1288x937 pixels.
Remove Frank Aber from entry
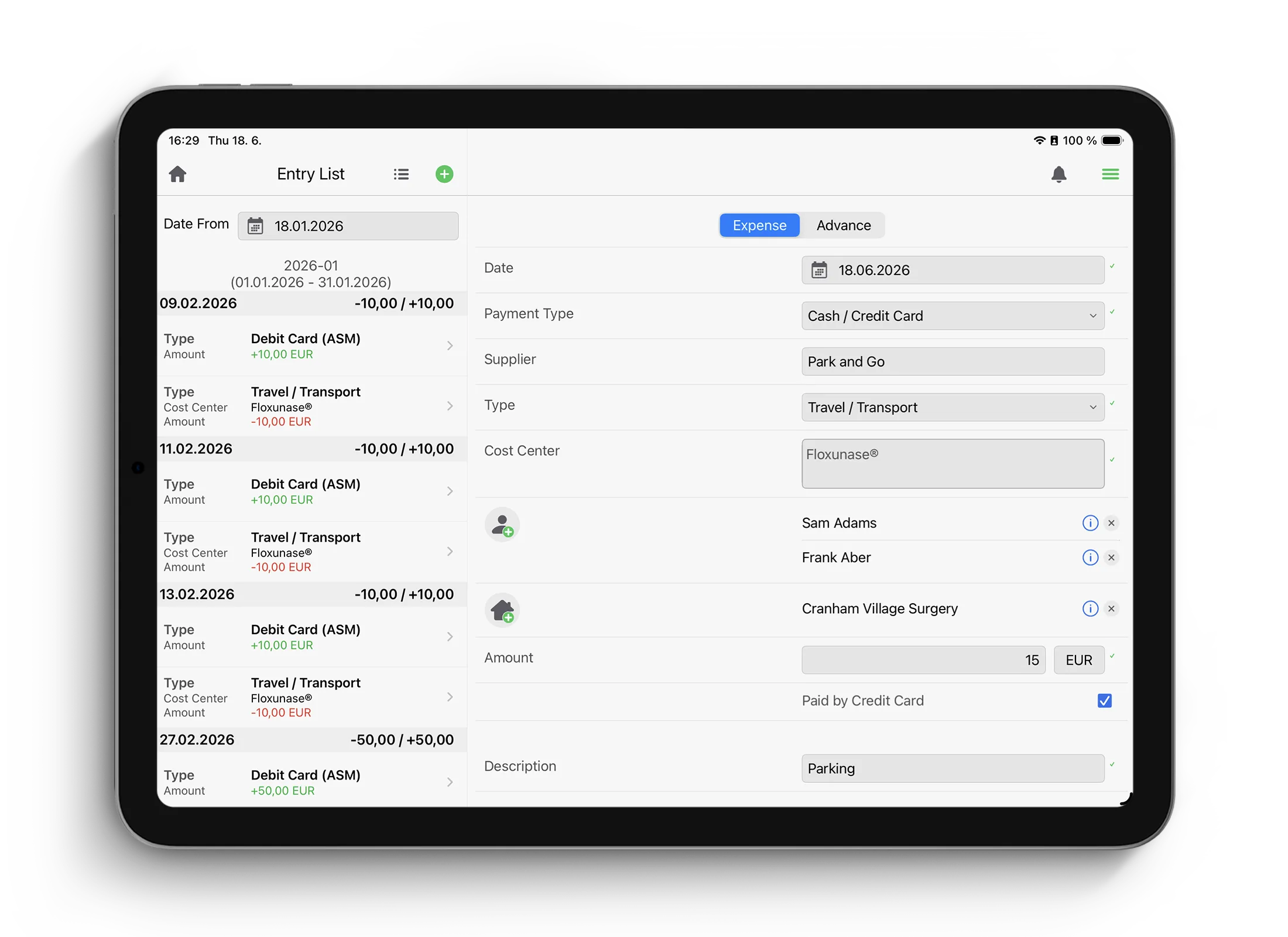(1111, 557)
